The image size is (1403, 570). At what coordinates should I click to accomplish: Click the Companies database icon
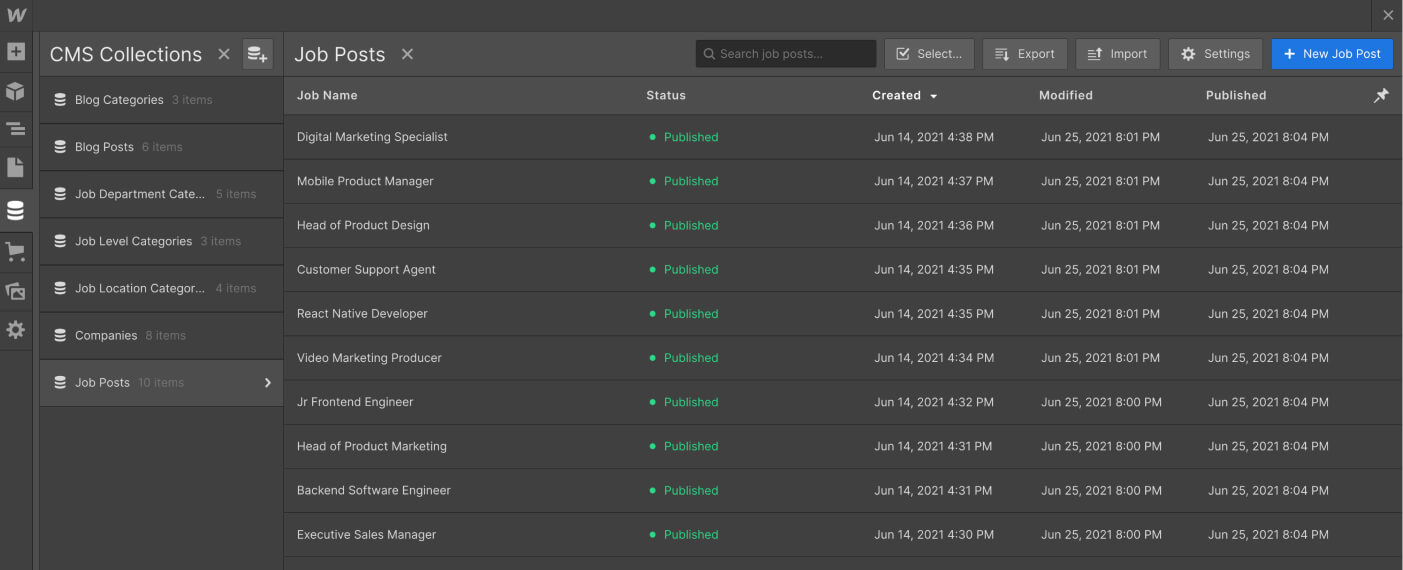tap(60, 336)
